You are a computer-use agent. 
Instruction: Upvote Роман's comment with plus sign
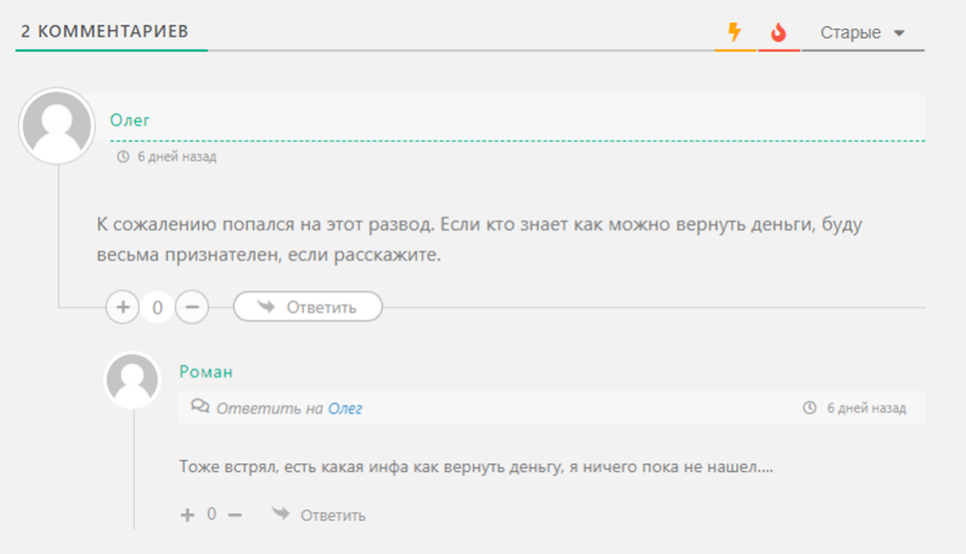pyautogui.click(x=187, y=515)
